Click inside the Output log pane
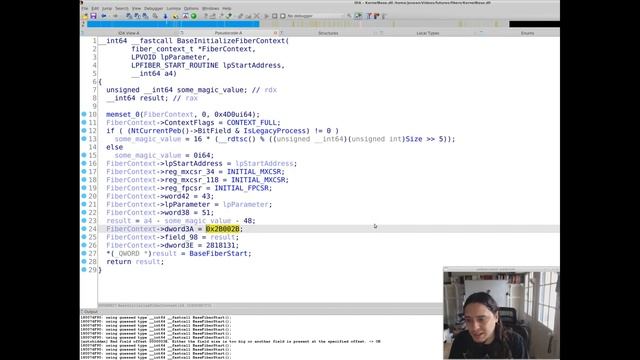640x360 pixels. click(x=261, y=337)
